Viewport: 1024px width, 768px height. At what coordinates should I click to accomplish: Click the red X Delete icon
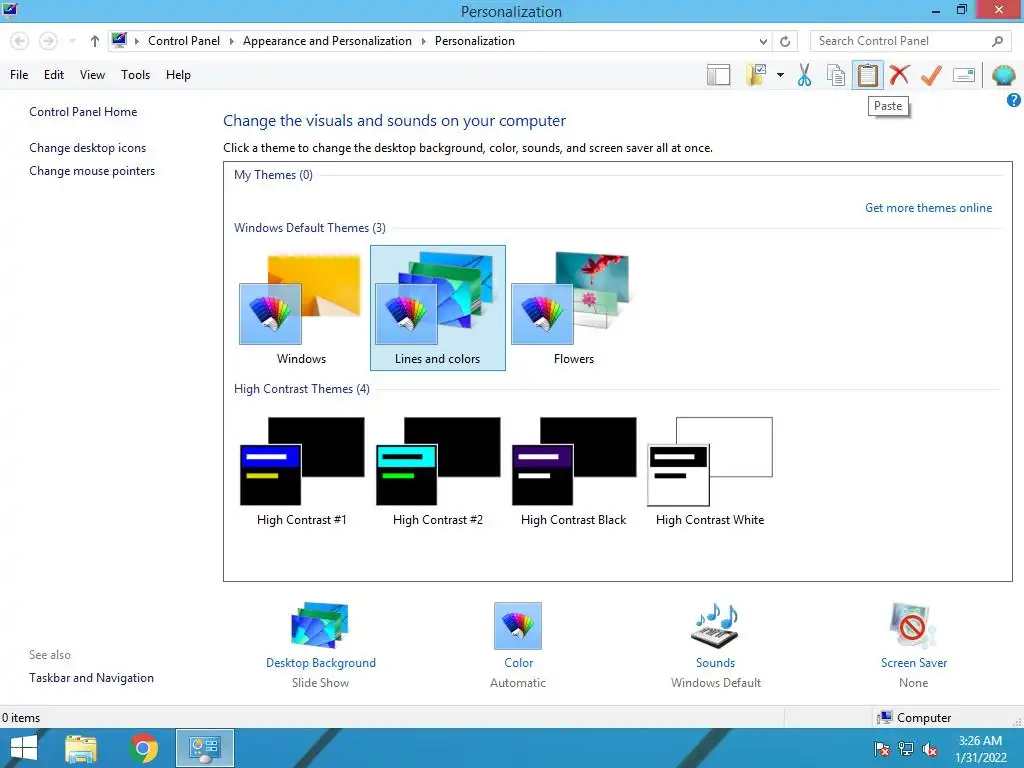click(899, 75)
